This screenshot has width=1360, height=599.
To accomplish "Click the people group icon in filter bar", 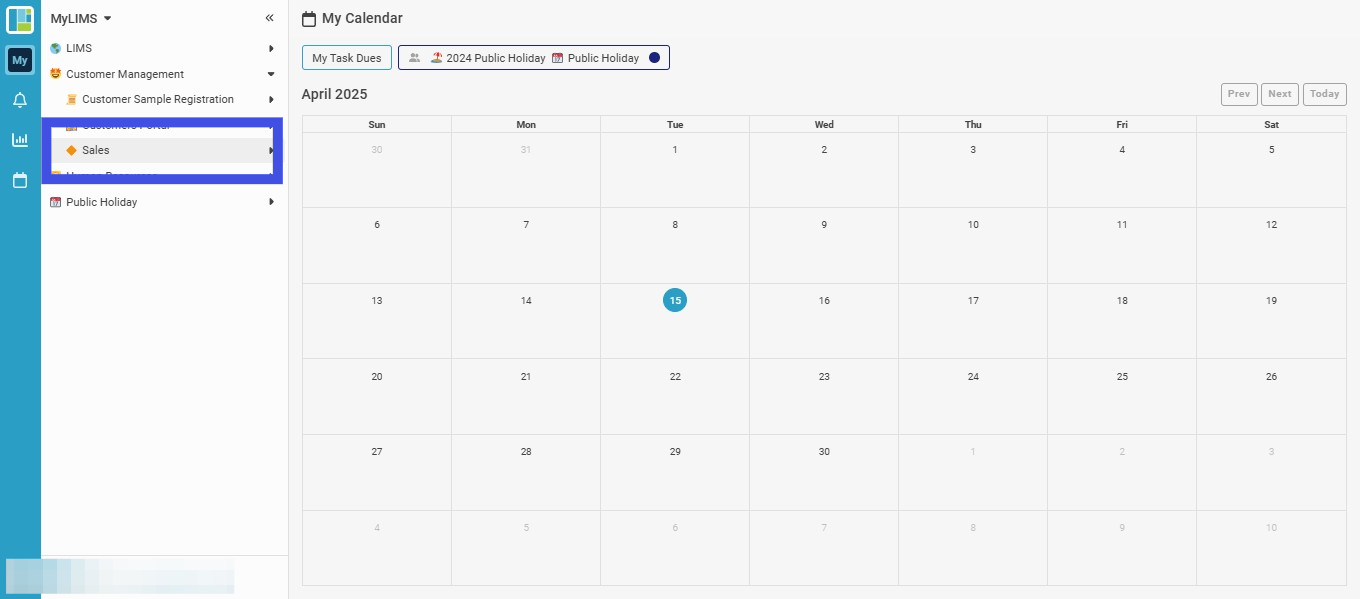I will coord(415,58).
